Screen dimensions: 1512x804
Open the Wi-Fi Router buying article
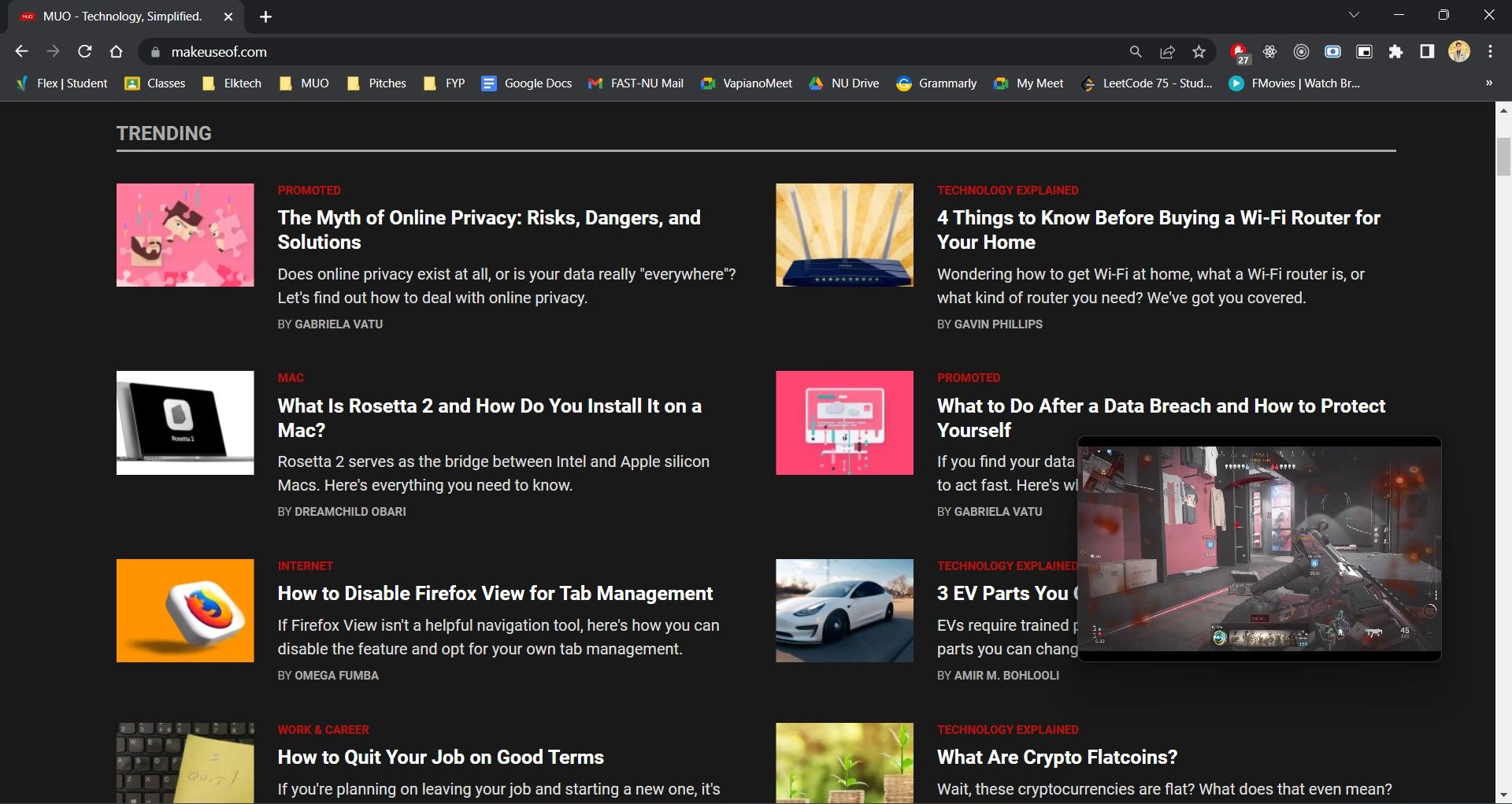click(1158, 229)
